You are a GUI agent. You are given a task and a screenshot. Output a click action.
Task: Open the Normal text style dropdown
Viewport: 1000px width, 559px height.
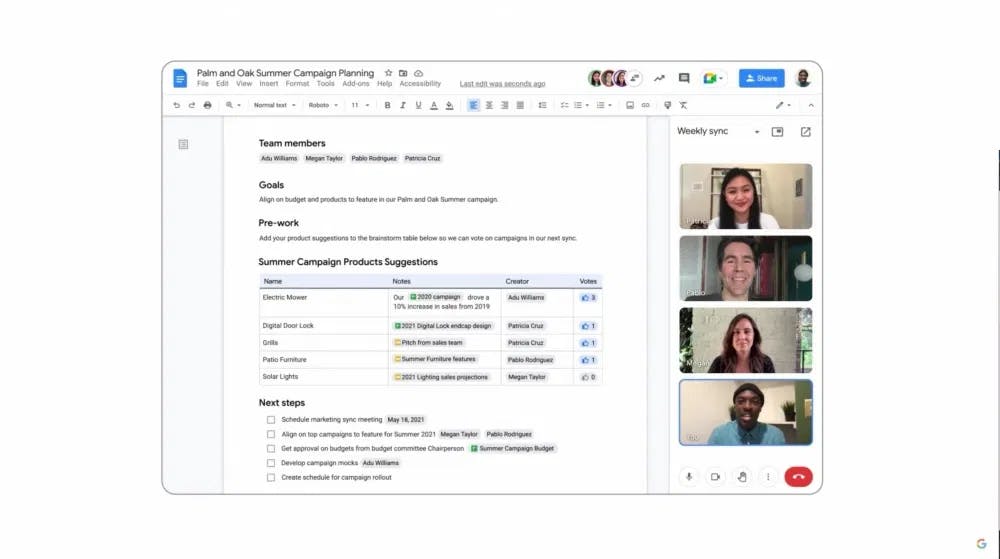point(273,105)
